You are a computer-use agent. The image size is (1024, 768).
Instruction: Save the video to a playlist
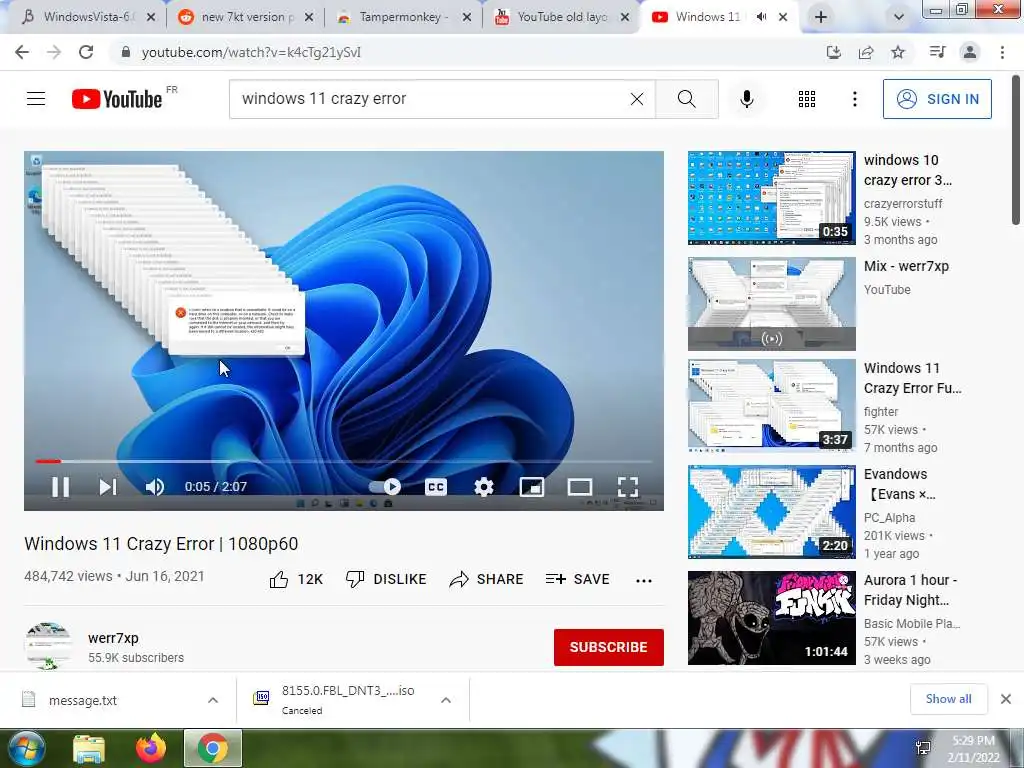click(577, 579)
